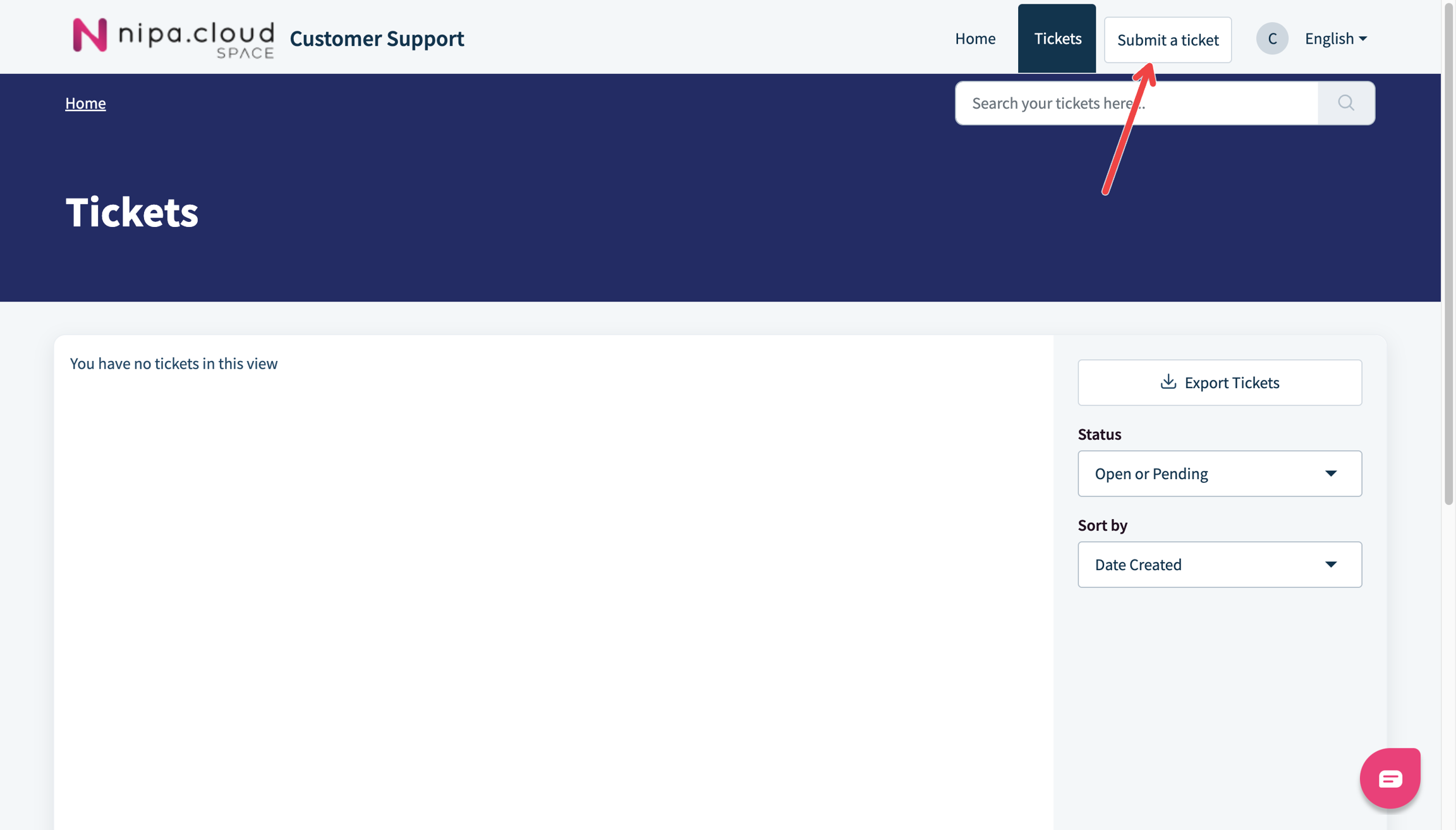
Task: Click the Sort by dropdown arrow caret
Action: [1331, 565]
